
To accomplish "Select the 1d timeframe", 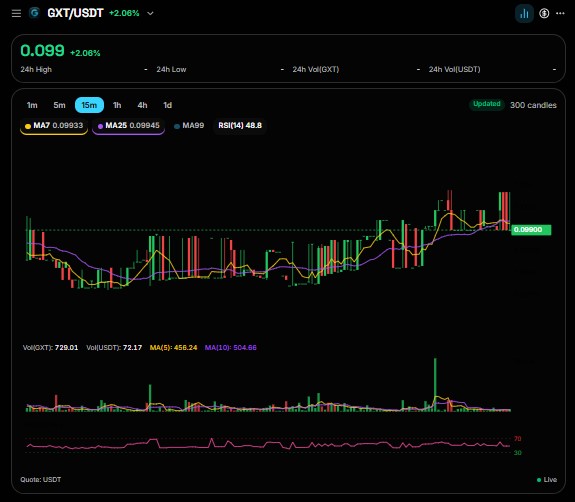I will pos(168,105).
